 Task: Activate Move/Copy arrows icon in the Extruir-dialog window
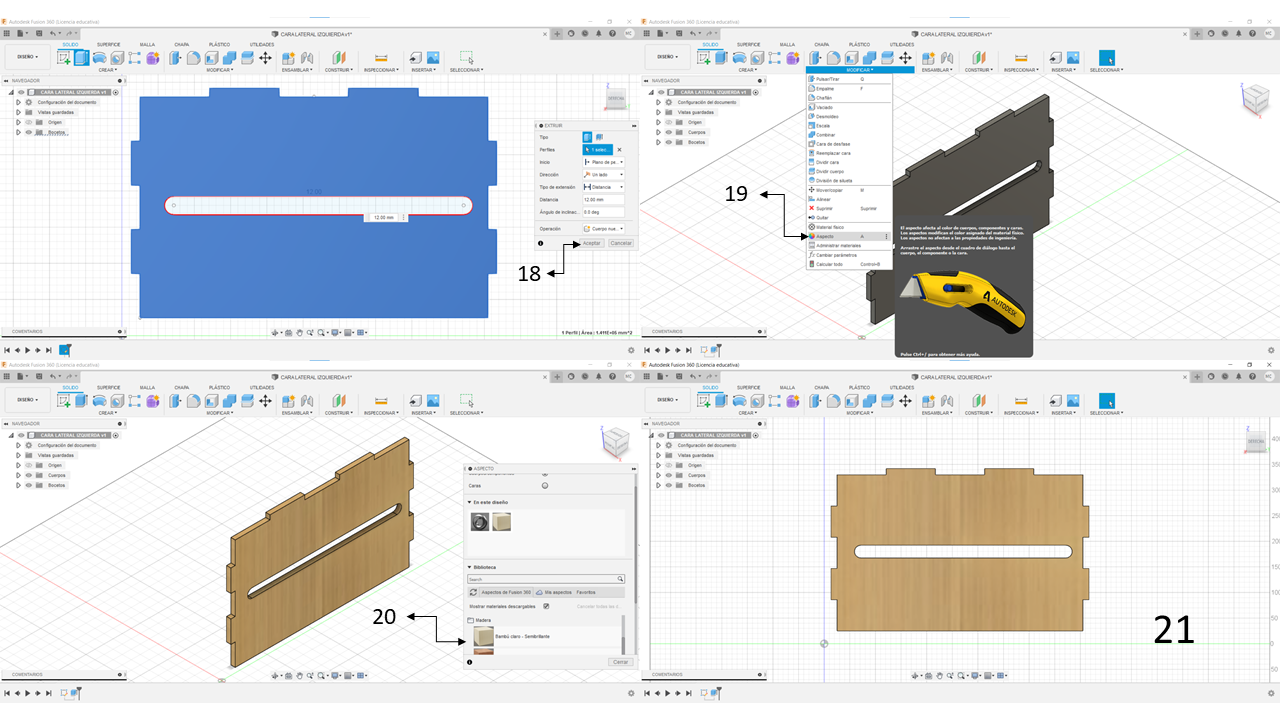click(x=265, y=58)
